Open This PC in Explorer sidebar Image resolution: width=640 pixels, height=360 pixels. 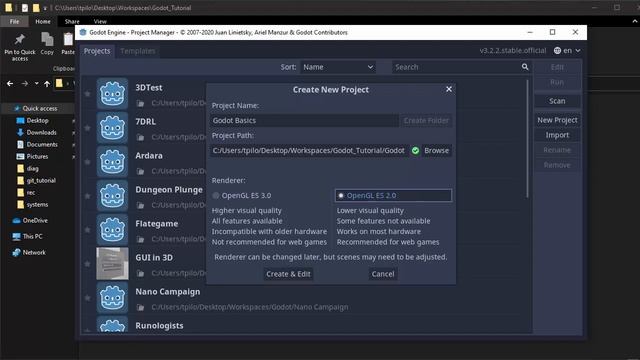tap(33, 236)
